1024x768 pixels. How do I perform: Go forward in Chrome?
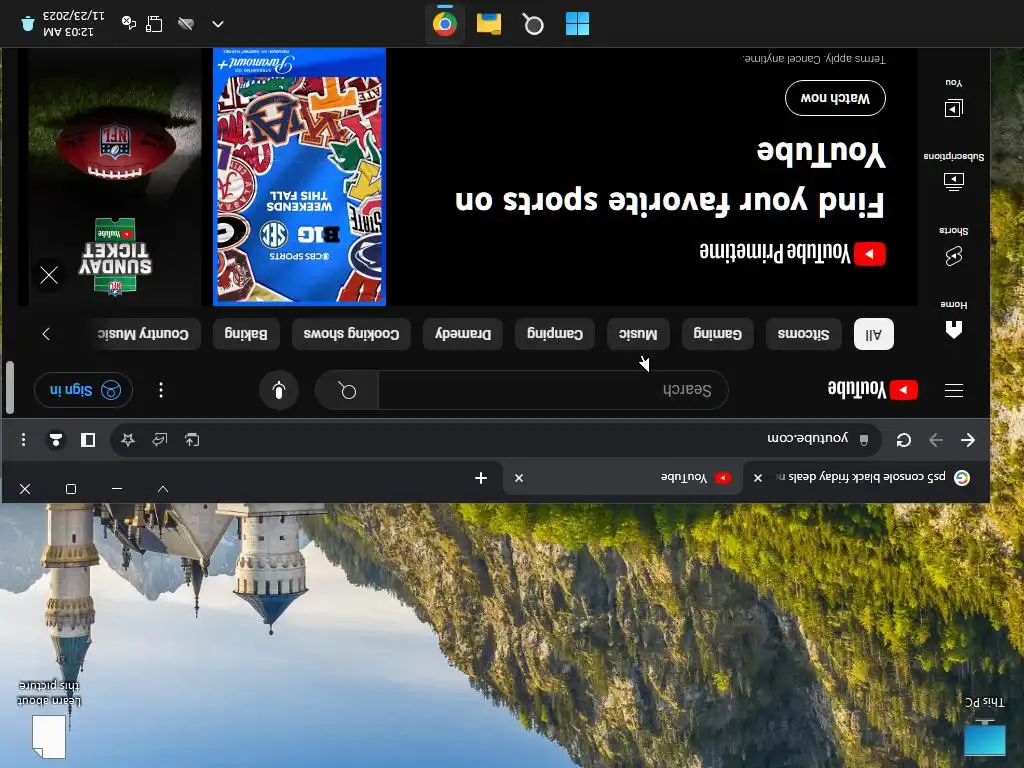coord(936,440)
